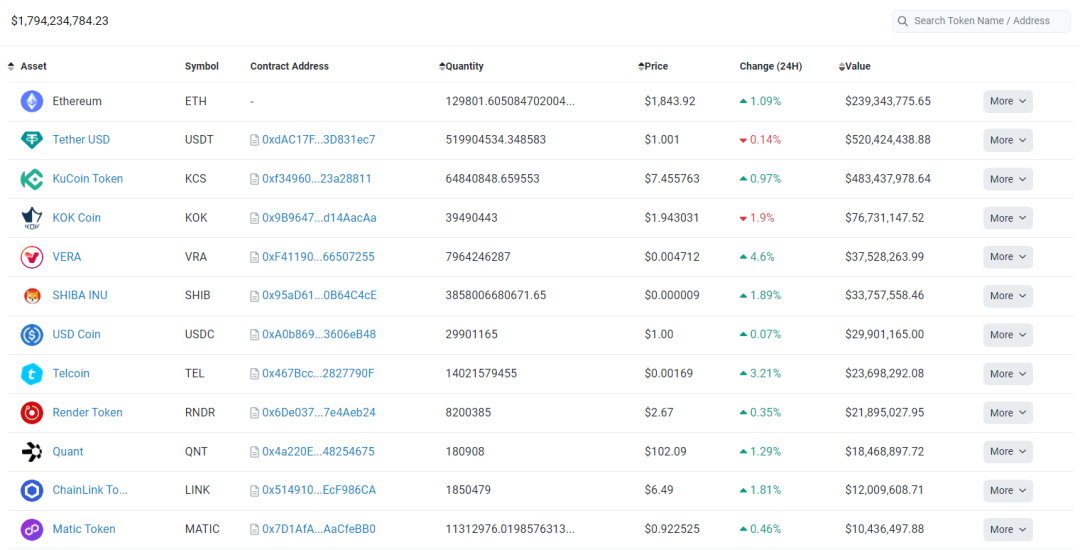
Task: Click the document icon beside 0xf34960...23a28811
Action: (x=254, y=179)
